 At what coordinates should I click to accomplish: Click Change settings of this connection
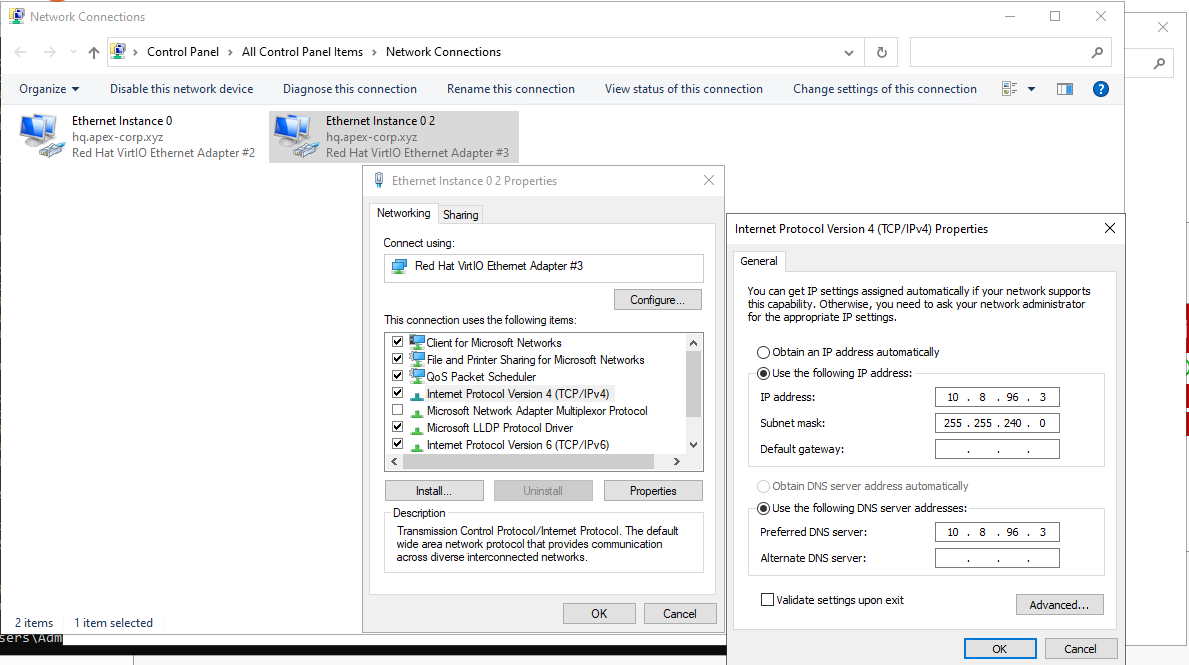885,89
